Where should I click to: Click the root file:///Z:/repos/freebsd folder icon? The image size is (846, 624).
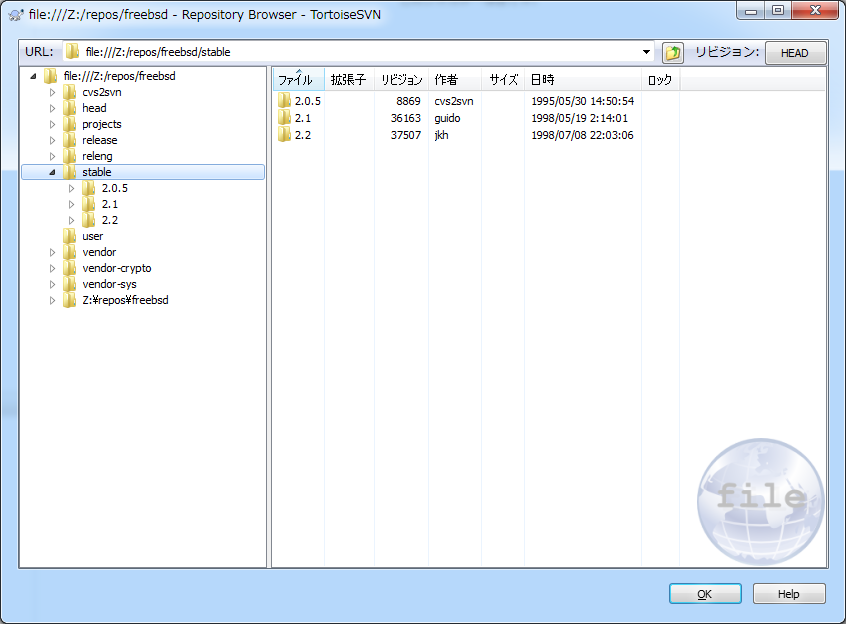point(51,76)
